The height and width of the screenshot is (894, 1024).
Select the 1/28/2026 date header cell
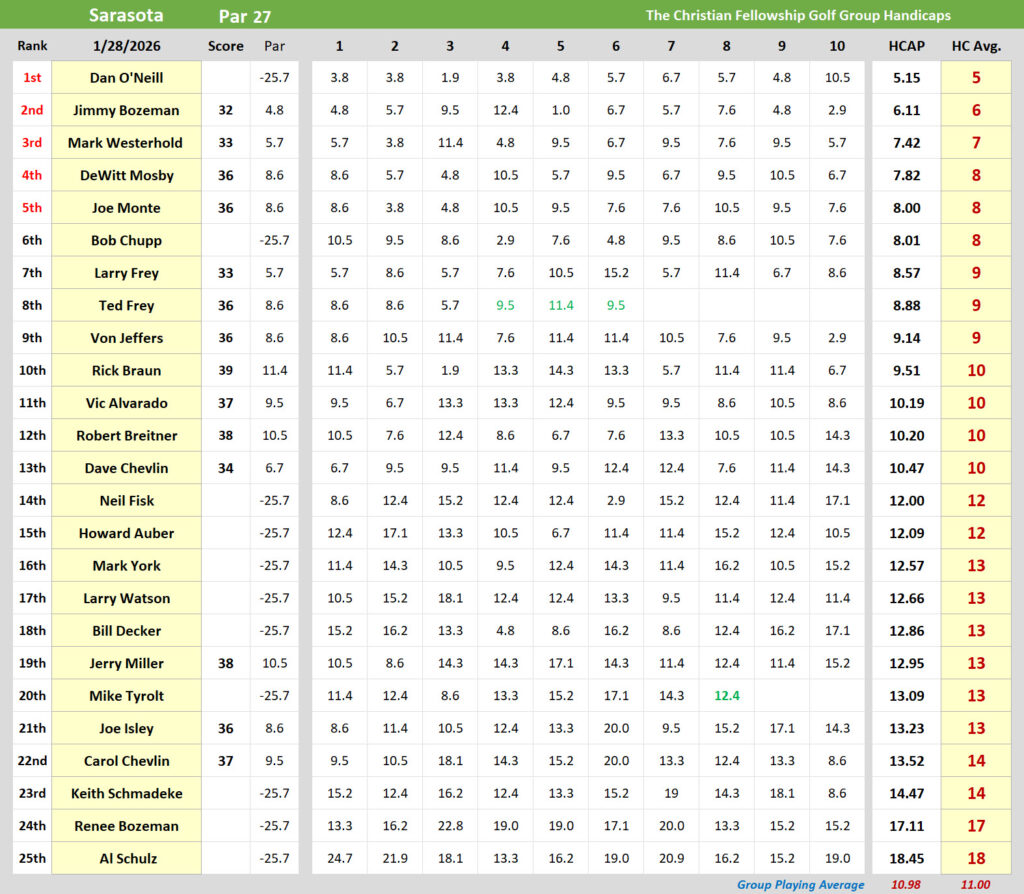pyautogui.click(x=126, y=46)
